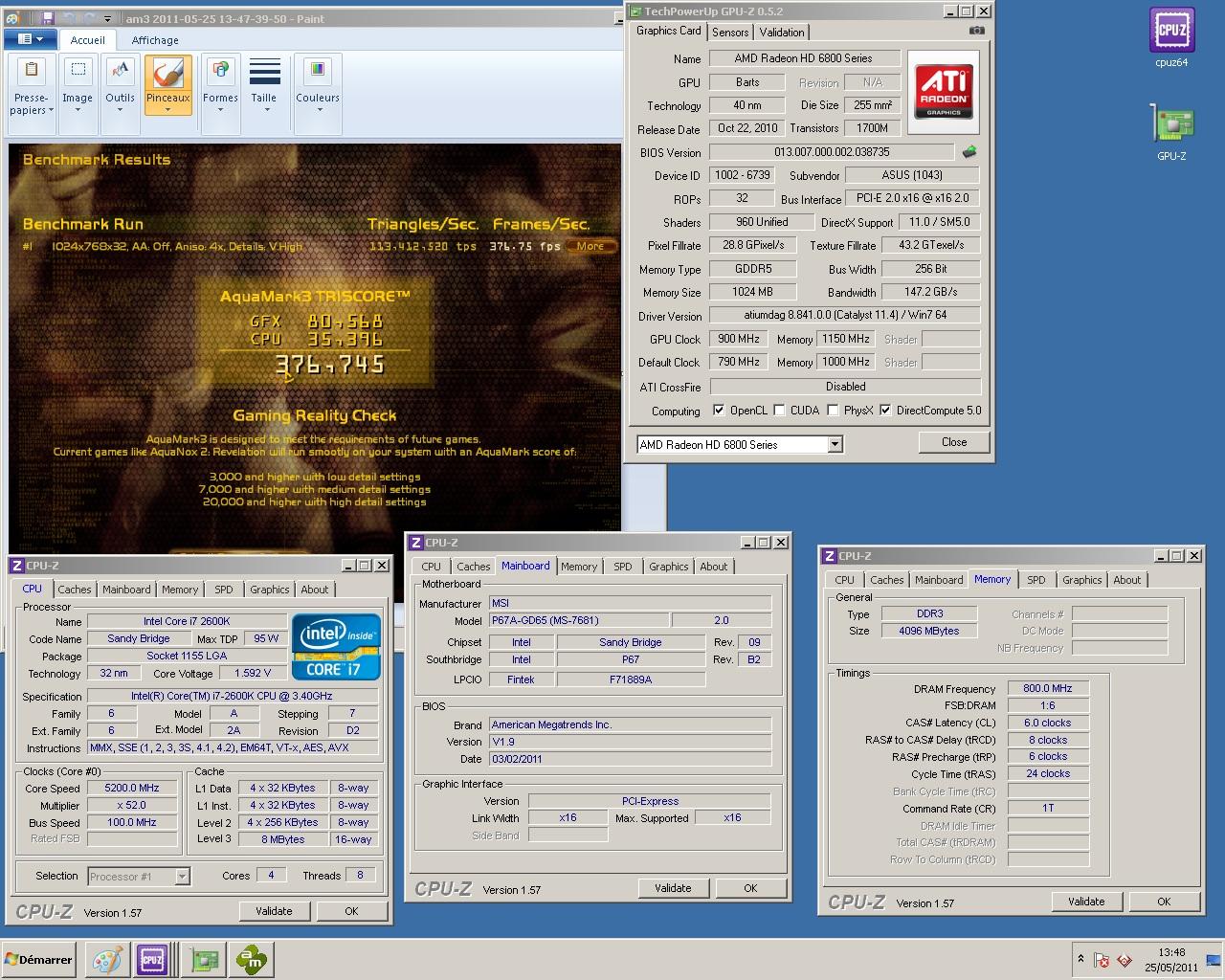Image resolution: width=1225 pixels, height=980 pixels.
Task: Toggle the PhysX checkbox
Action: click(x=833, y=411)
